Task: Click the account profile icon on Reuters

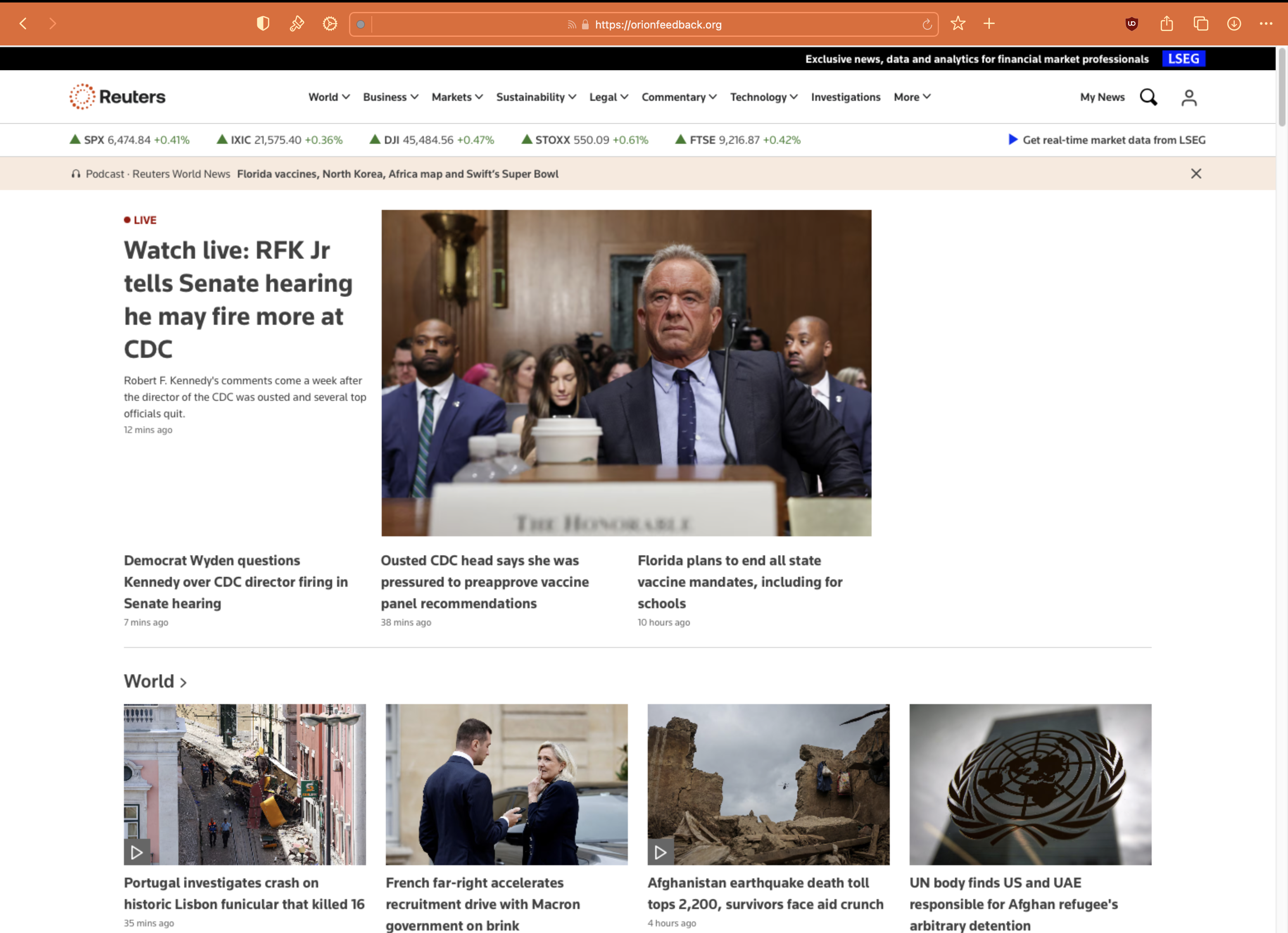Action: point(1189,97)
